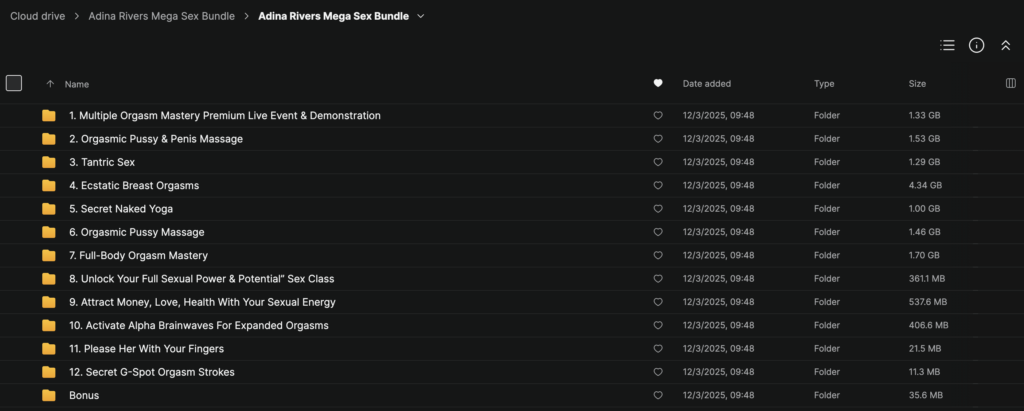The height and width of the screenshot is (411, 1024).
Task: Switch to list view layout icon
Action: [947, 46]
